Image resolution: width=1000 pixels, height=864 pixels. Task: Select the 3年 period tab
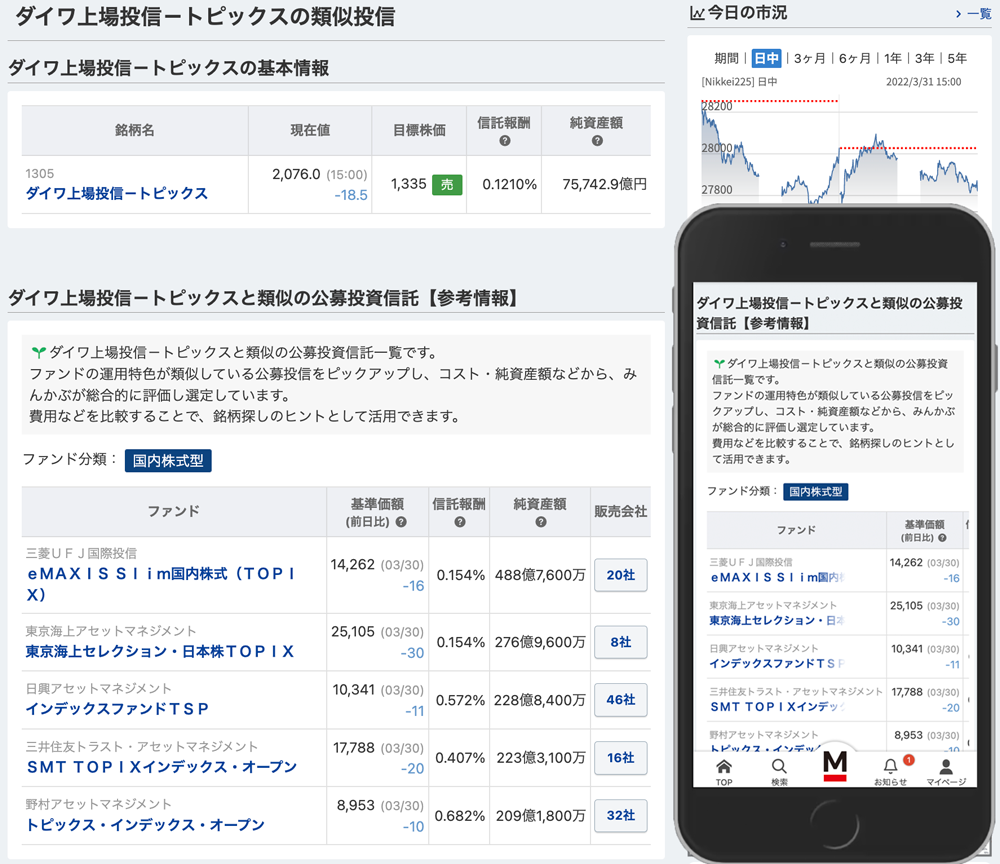(925, 59)
